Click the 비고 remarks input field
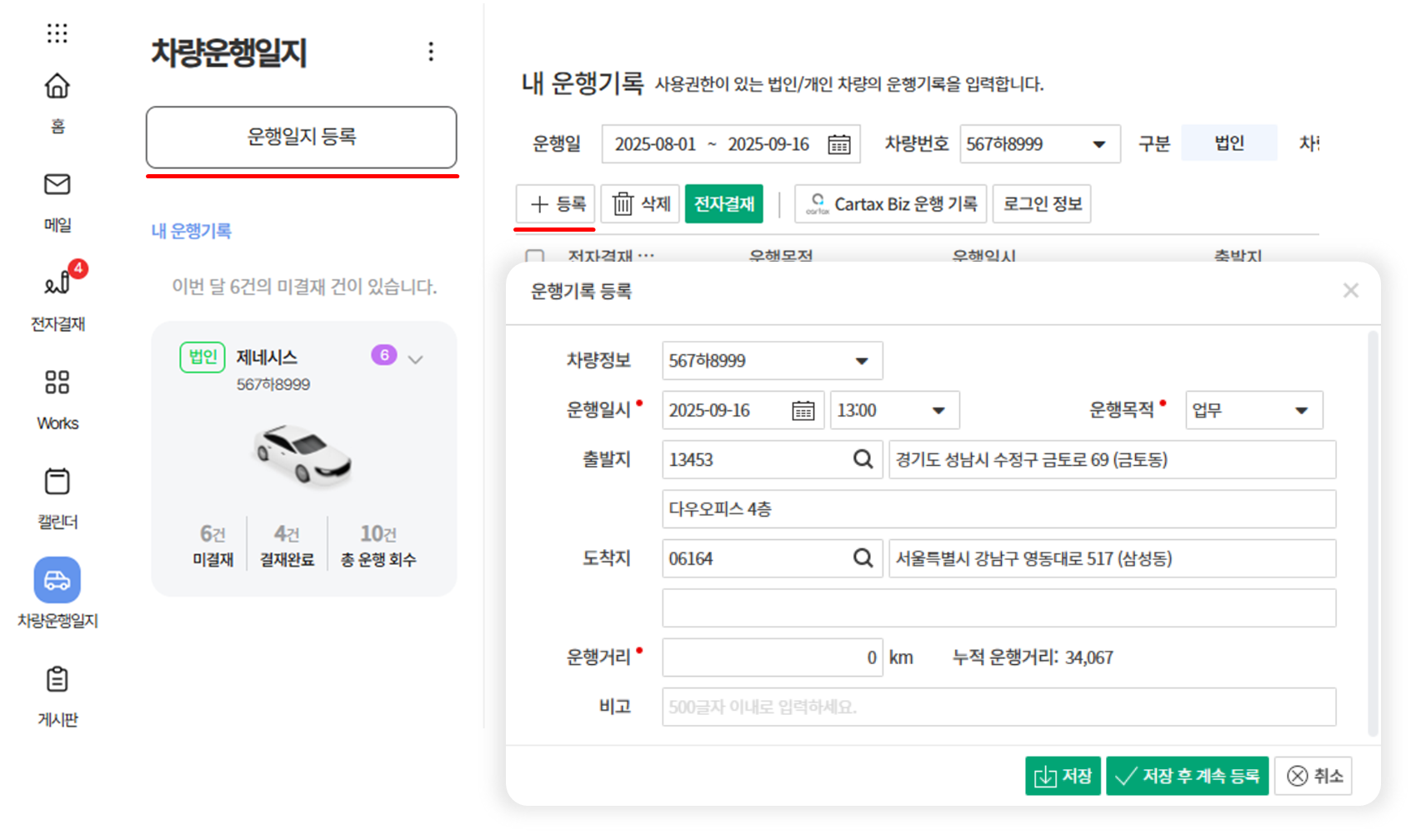 pyautogui.click(x=998, y=707)
